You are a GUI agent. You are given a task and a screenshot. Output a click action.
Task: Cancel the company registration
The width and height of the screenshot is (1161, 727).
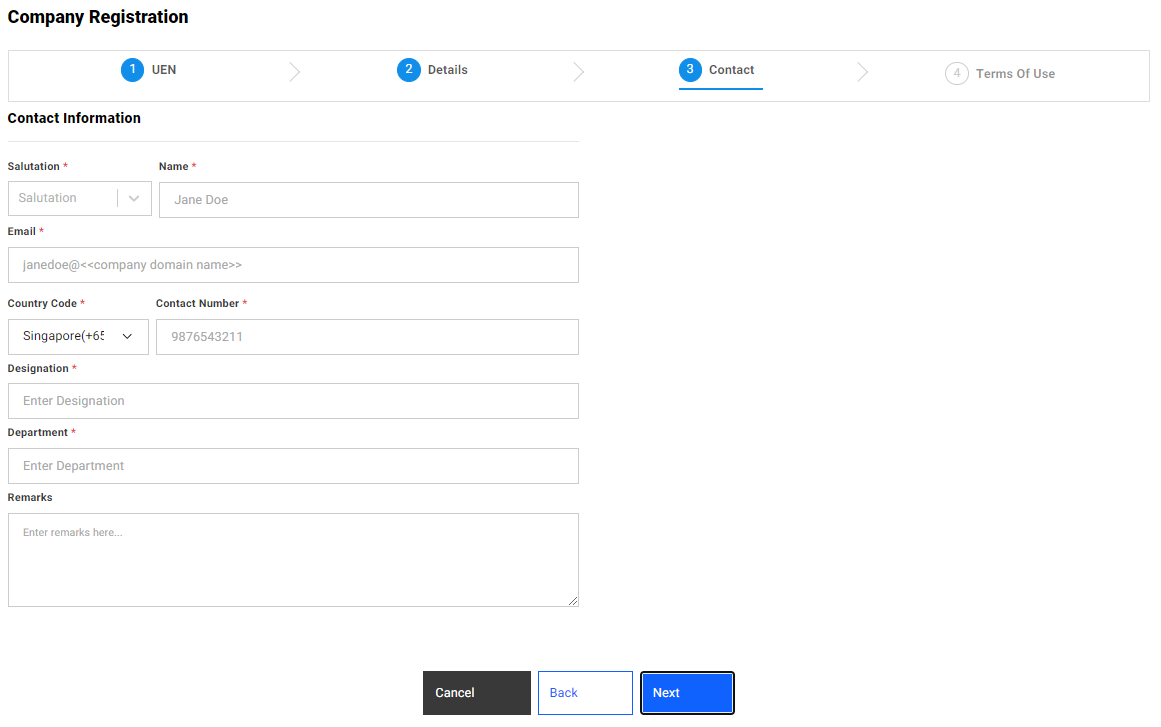(x=476, y=692)
